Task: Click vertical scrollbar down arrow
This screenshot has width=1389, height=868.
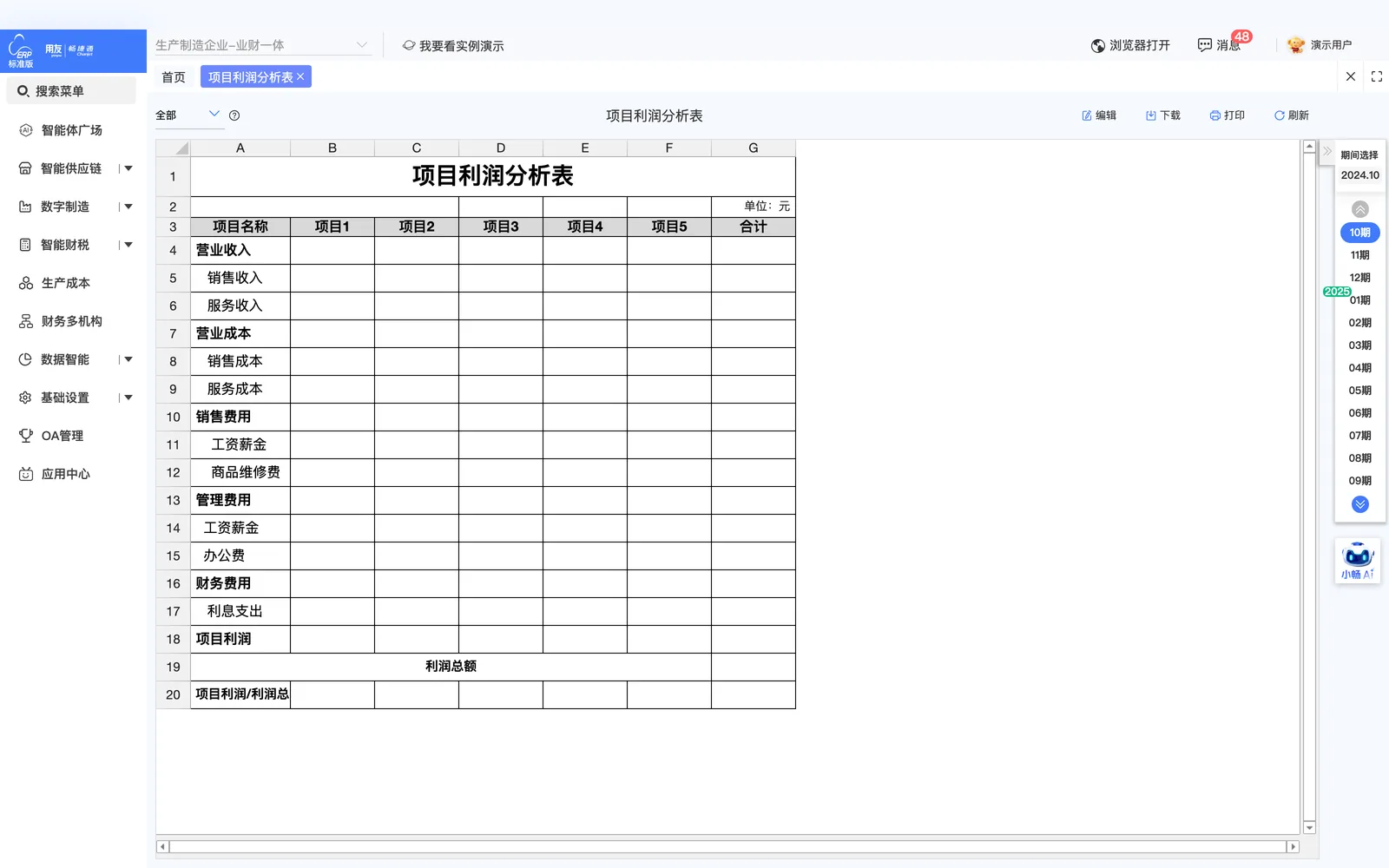Action: [1310, 828]
